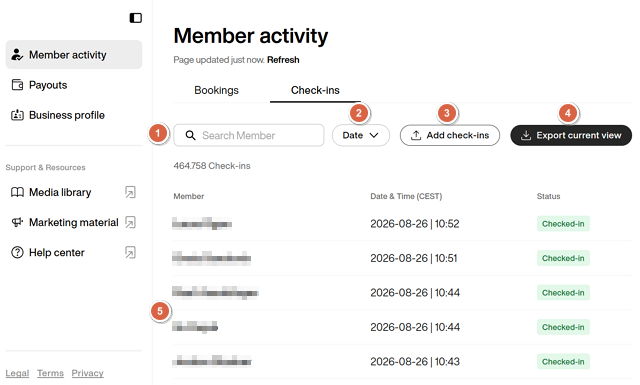Screen dimensions: 640x385
Task: Click the Status column header
Action: click(x=548, y=196)
